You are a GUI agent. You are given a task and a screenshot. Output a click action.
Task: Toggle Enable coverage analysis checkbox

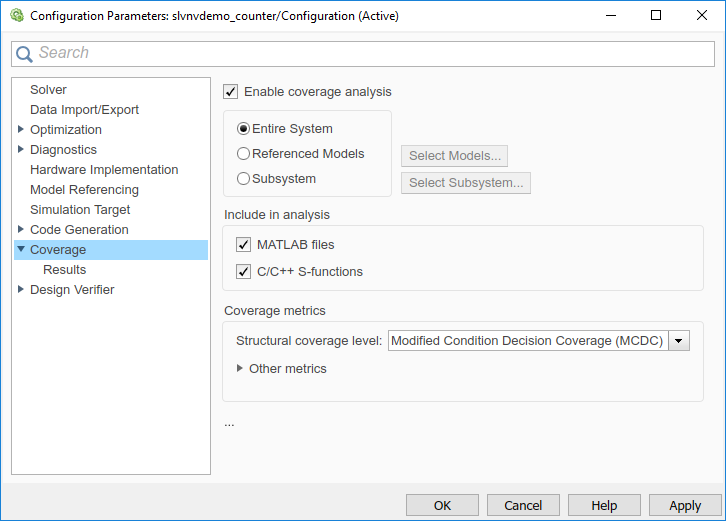point(231,92)
